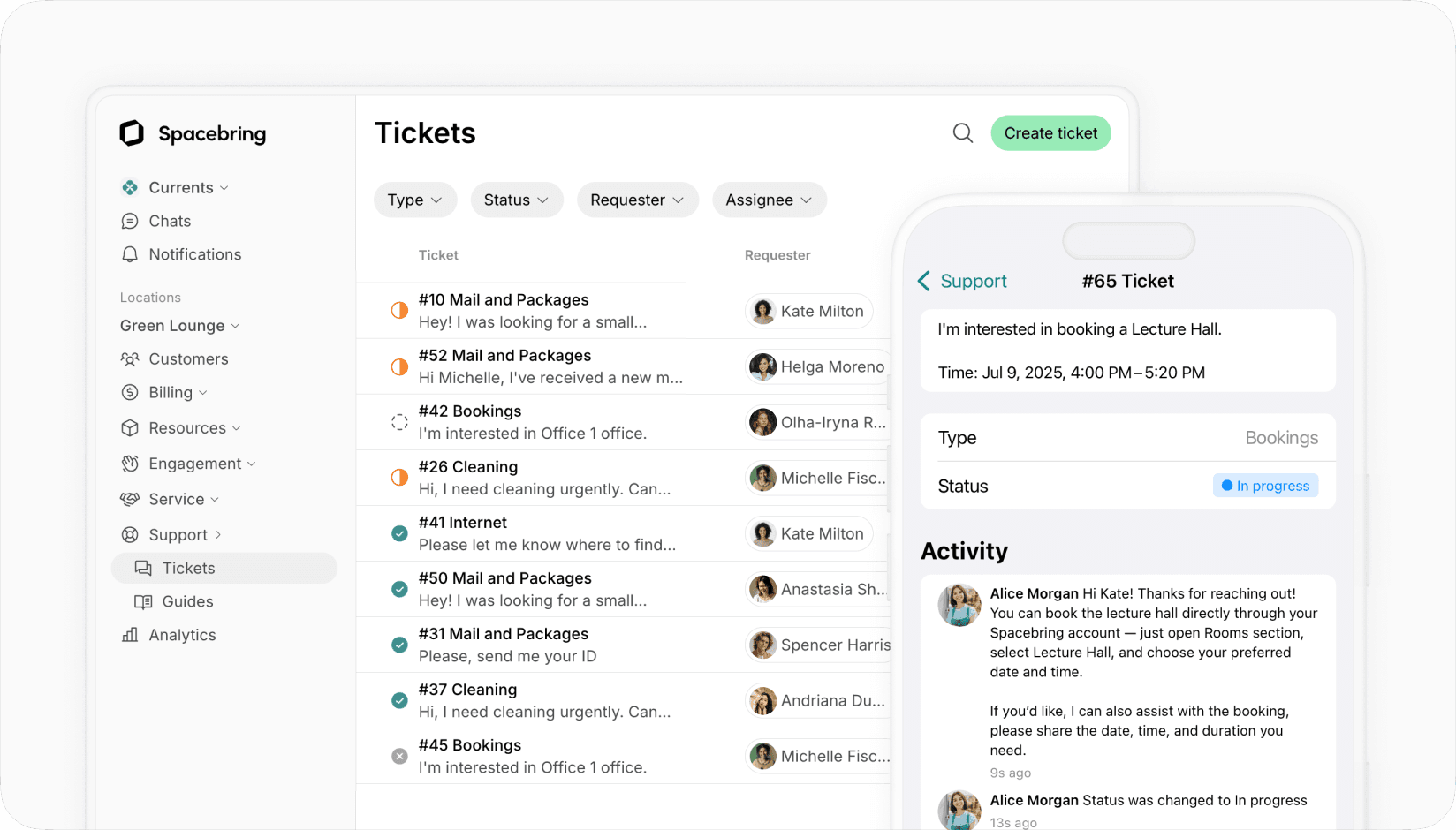1456x830 pixels.
Task: Select the Customers section
Action: (x=188, y=358)
